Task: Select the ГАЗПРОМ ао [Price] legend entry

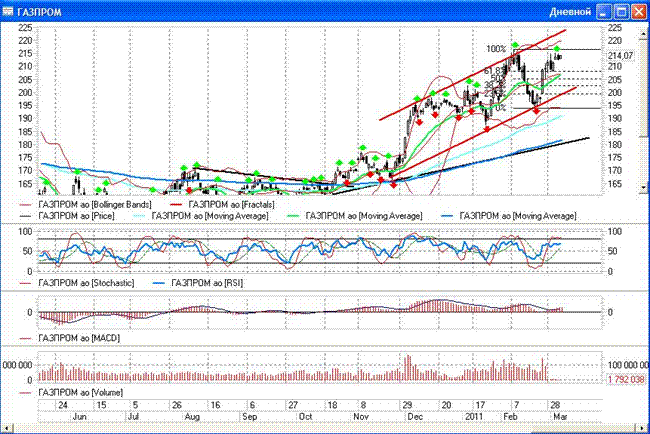Action: pos(67,216)
